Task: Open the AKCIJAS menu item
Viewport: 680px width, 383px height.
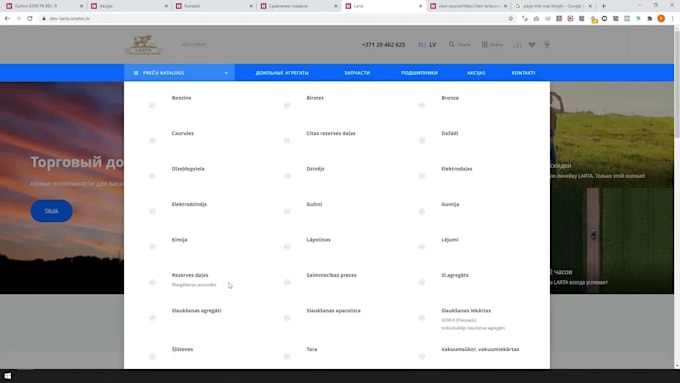Action: tap(476, 73)
